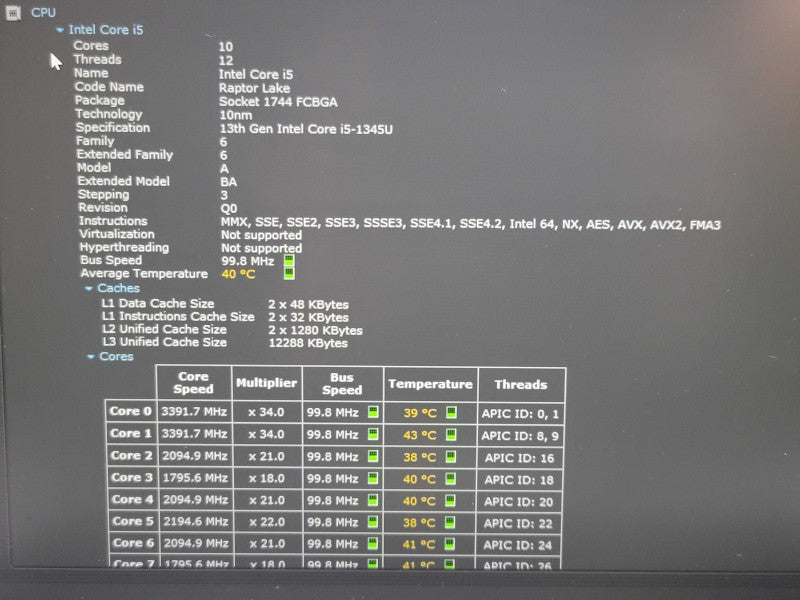
Task: Click Core 0 temperature graph icon
Action: click(x=451, y=412)
